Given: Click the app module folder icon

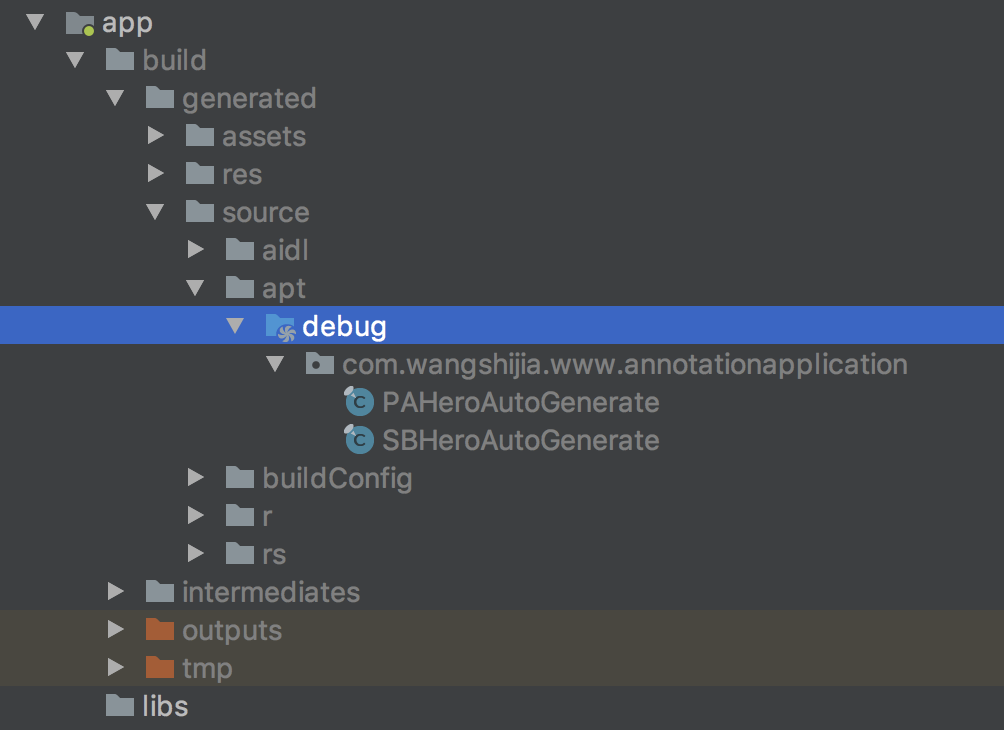Looking at the screenshot, I should (79, 22).
